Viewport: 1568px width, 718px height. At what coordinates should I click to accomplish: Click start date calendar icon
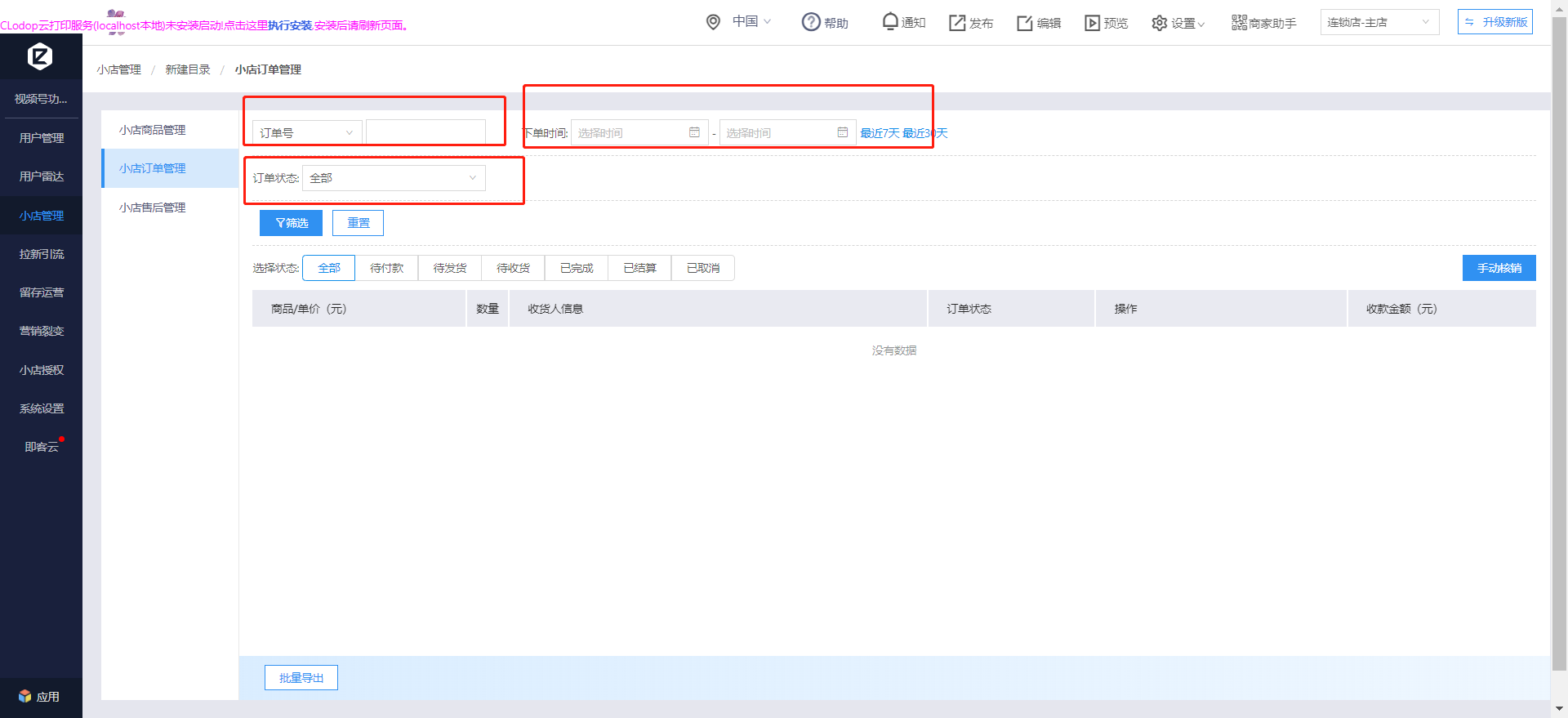point(694,132)
